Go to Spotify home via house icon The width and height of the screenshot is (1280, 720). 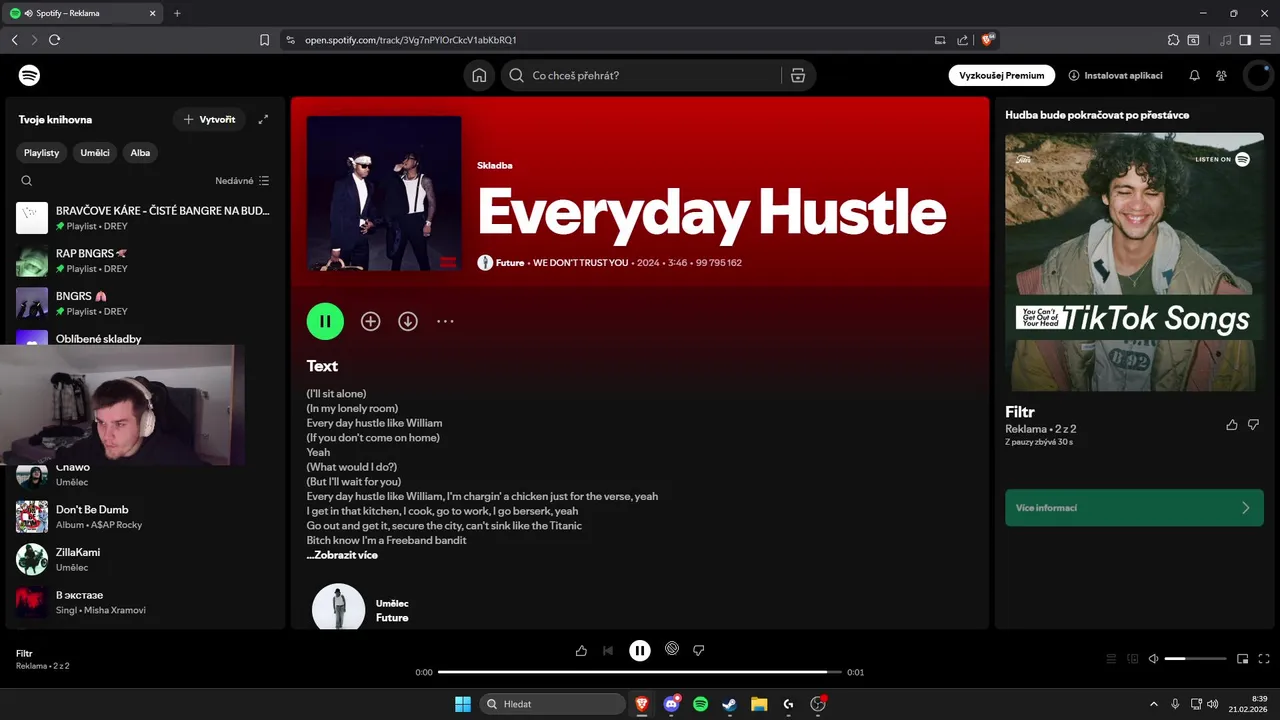(x=479, y=75)
